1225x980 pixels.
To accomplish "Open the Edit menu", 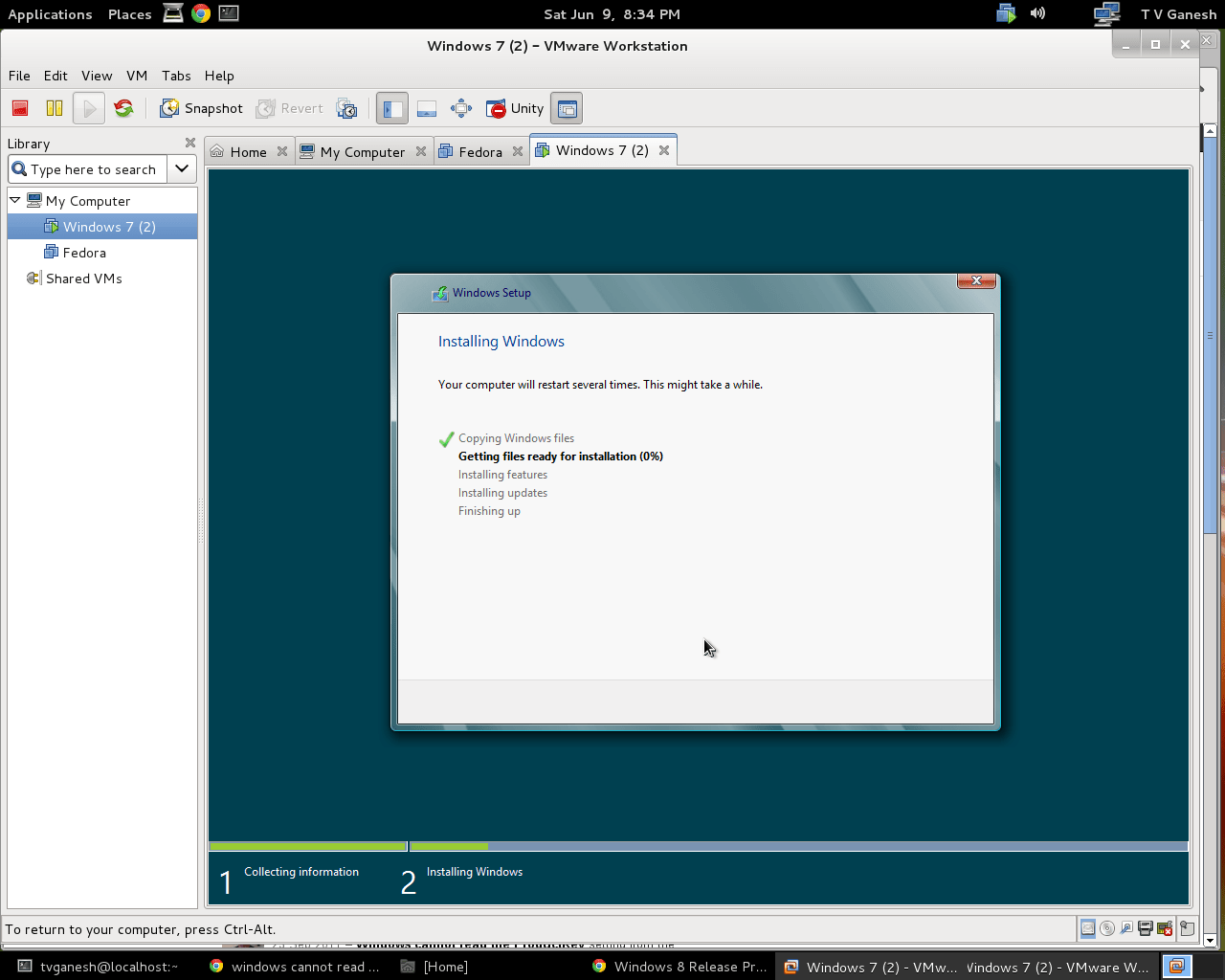I will click(x=56, y=76).
